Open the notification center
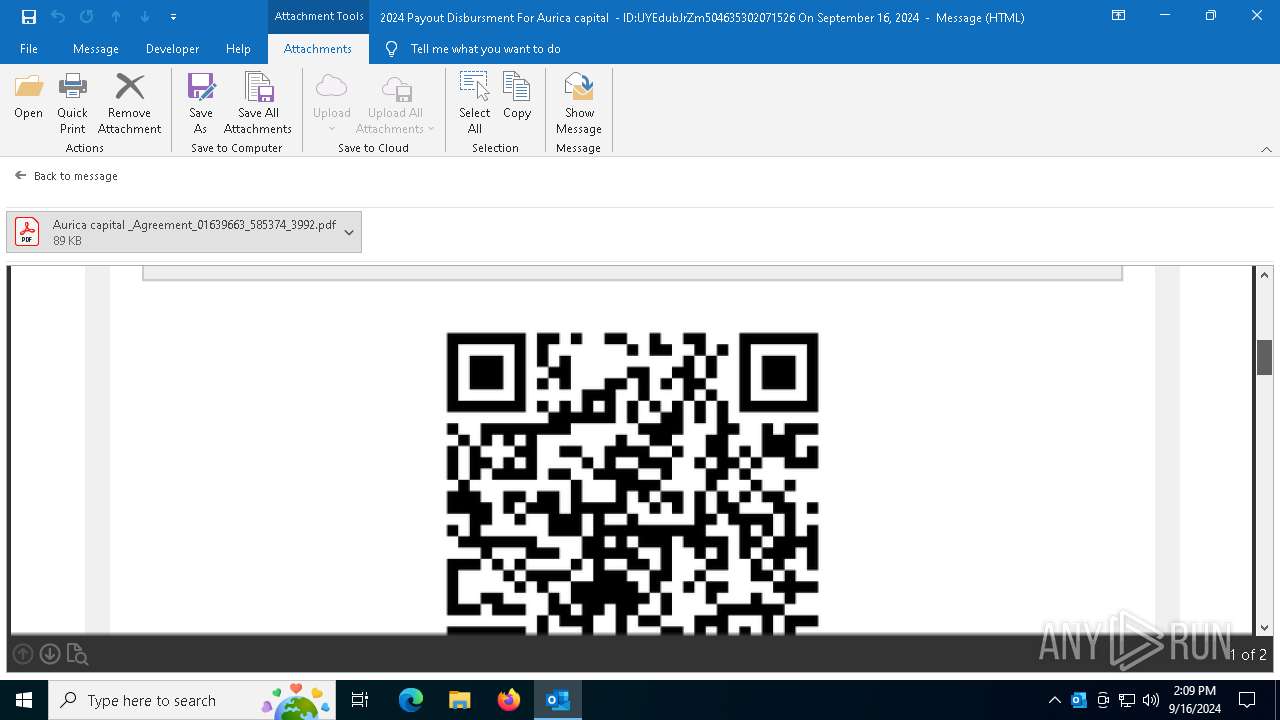 click(1247, 700)
